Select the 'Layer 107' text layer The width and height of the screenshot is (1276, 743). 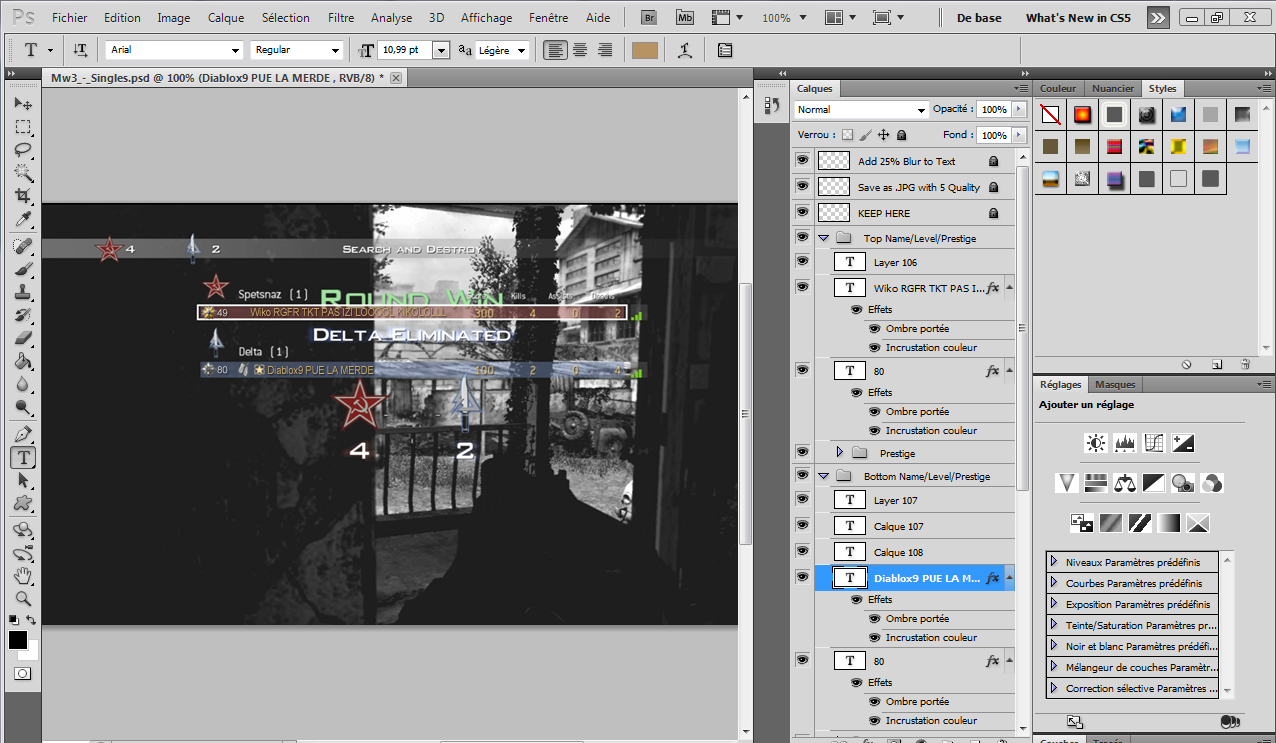click(x=915, y=500)
